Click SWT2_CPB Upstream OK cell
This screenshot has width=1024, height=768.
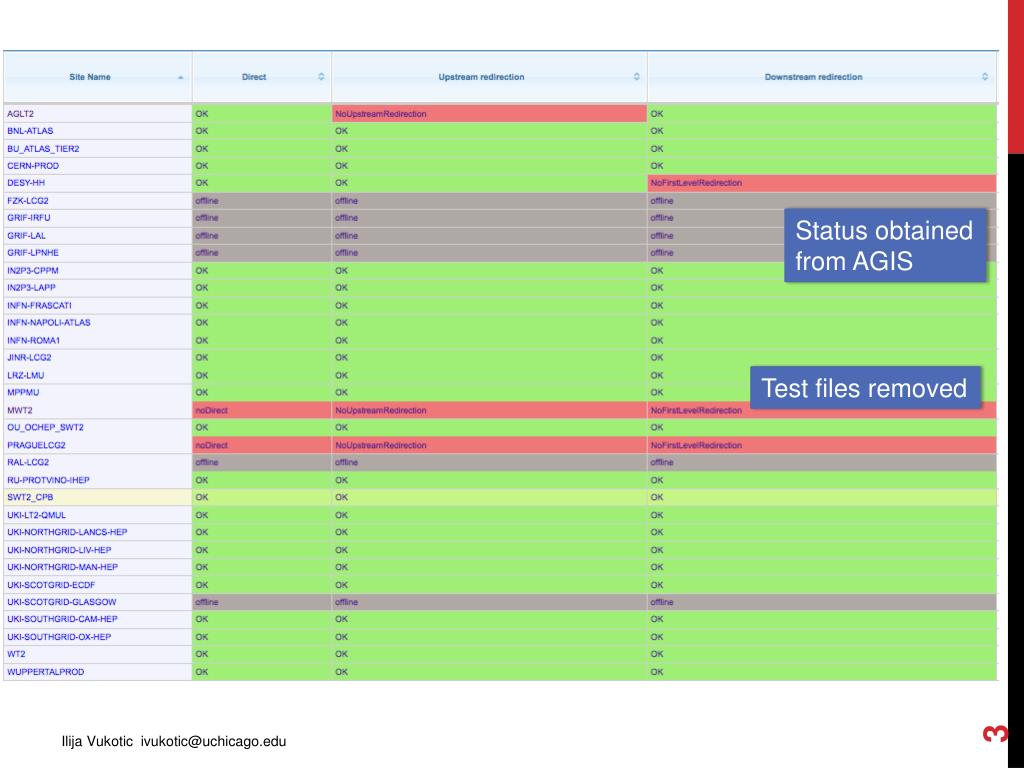click(489, 497)
